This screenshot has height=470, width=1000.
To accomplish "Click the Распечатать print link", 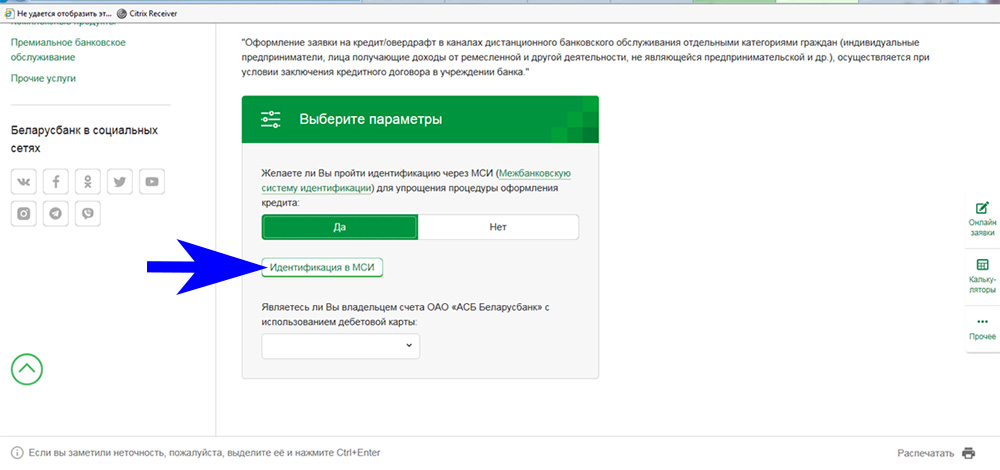I will pos(925,453).
